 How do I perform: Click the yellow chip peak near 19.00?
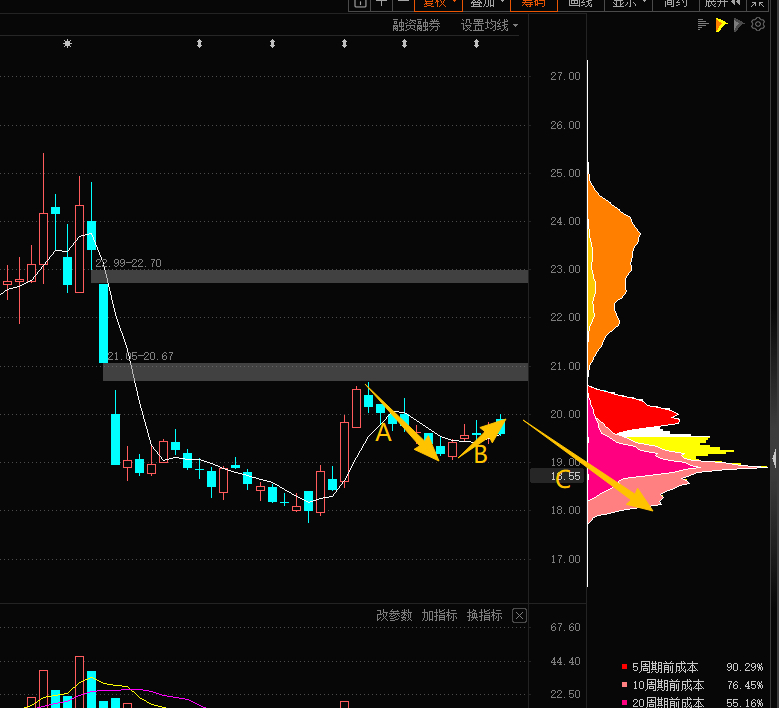pos(696,447)
